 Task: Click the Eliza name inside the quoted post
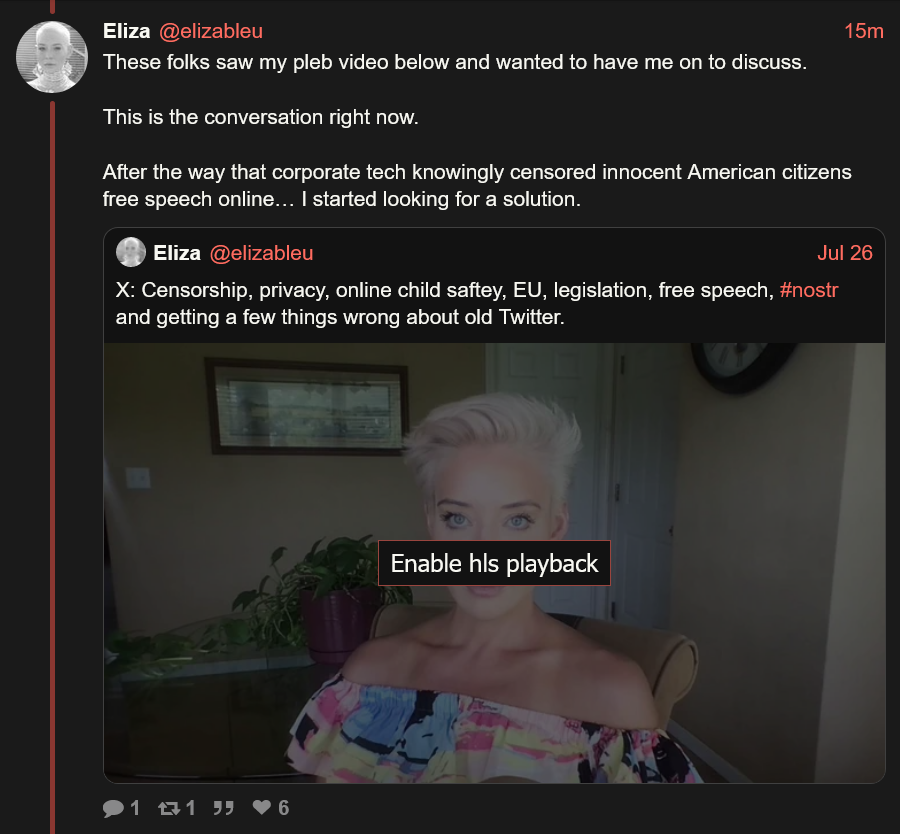[177, 253]
